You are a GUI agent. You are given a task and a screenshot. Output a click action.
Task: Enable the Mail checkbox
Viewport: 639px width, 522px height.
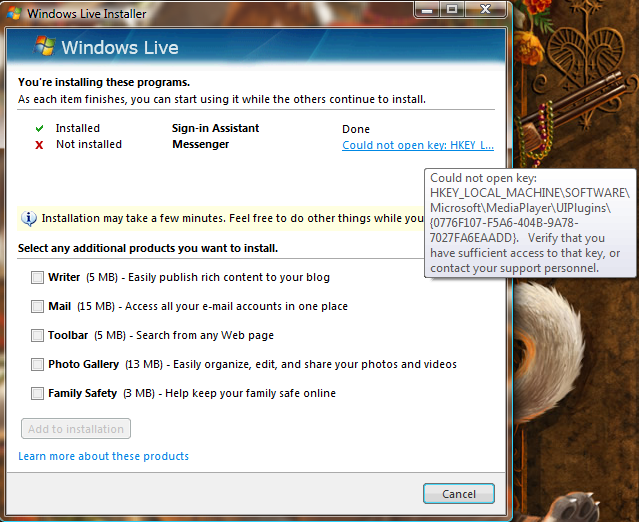[x=37, y=306]
